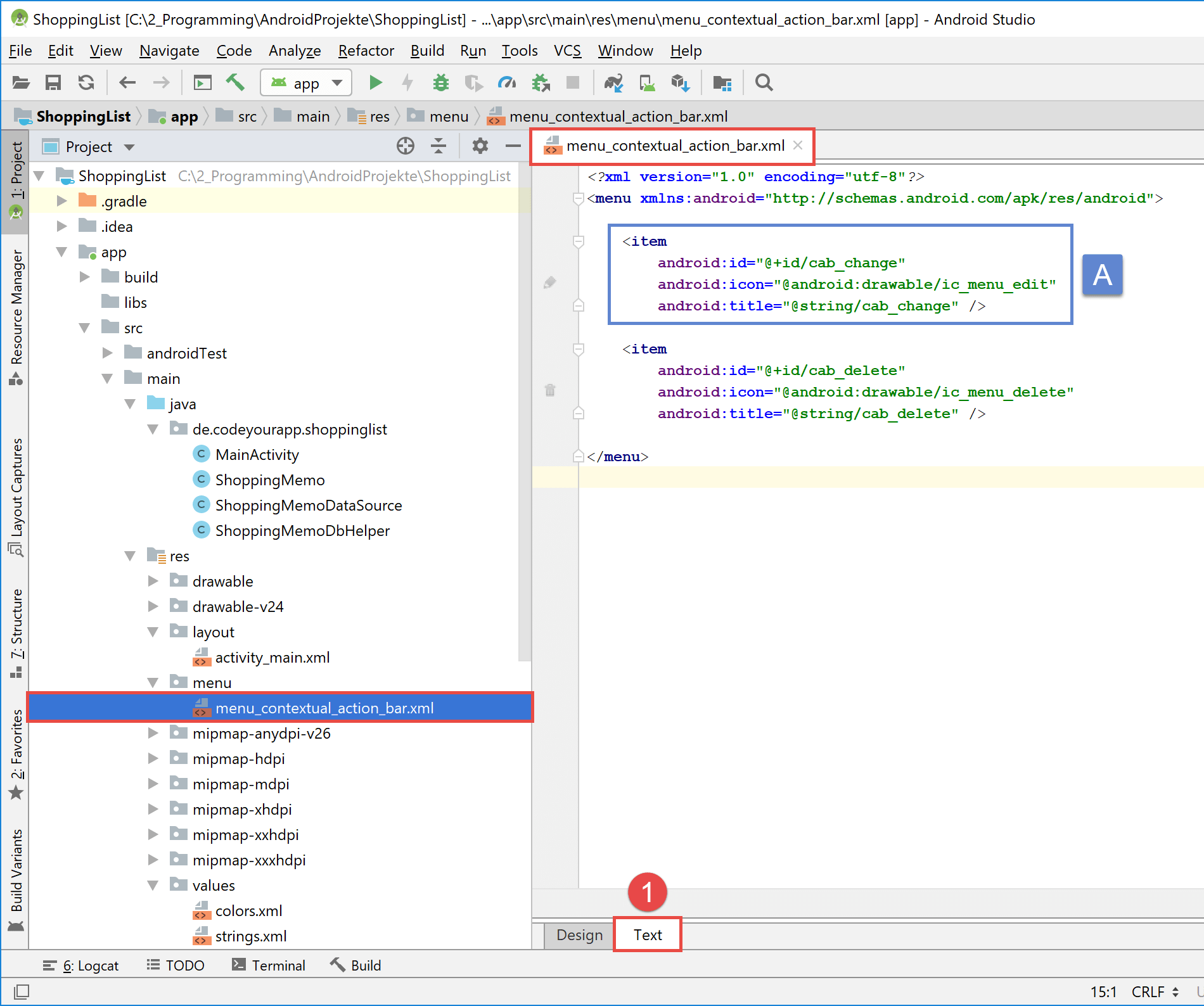Toggle the Build Variants tool window
1204x1006 pixels.
(x=16, y=879)
